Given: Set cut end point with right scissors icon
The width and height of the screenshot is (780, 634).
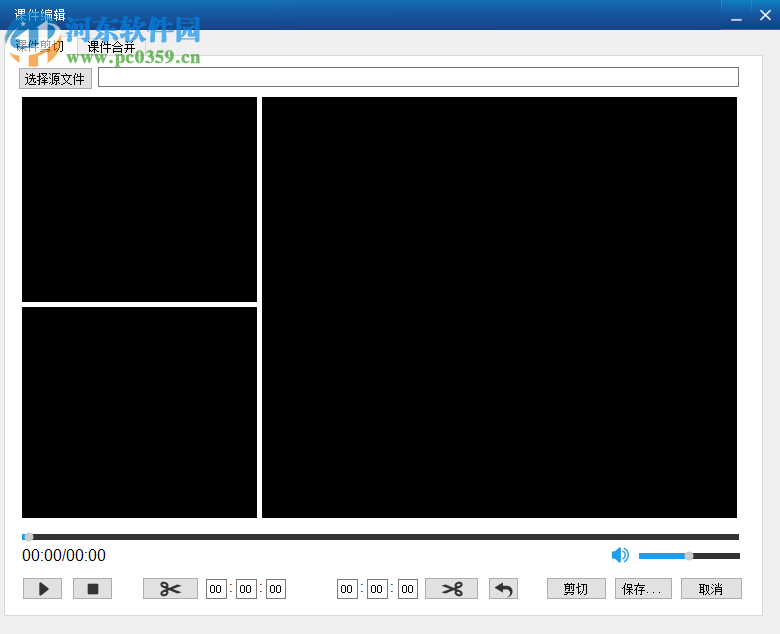Looking at the screenshot, I should (452, 589).
